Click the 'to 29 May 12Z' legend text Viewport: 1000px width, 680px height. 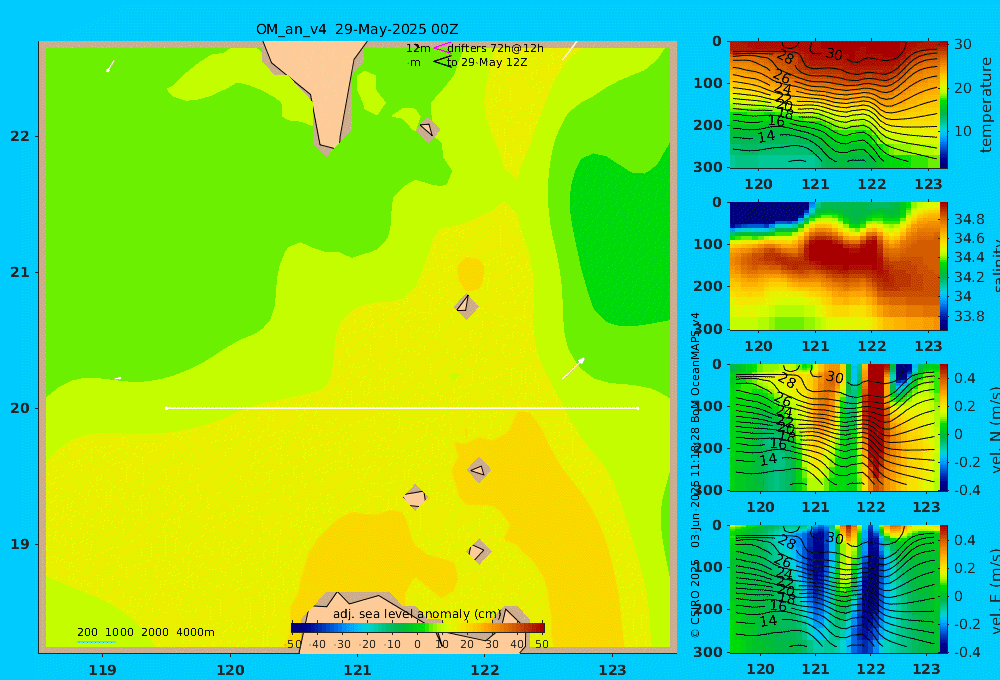click(x=487, y=63)
